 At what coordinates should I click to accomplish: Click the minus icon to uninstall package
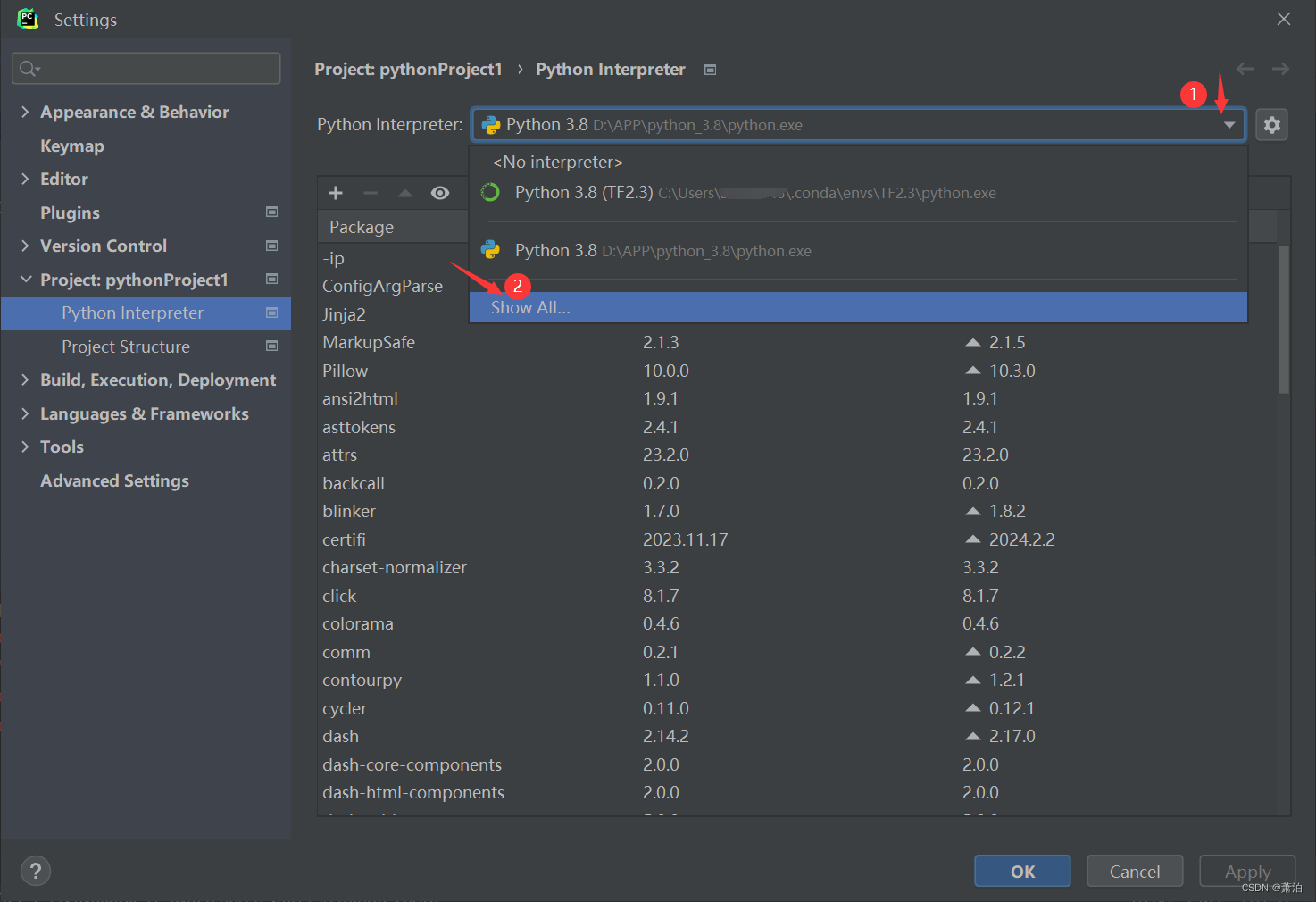(x=371, y=193)
